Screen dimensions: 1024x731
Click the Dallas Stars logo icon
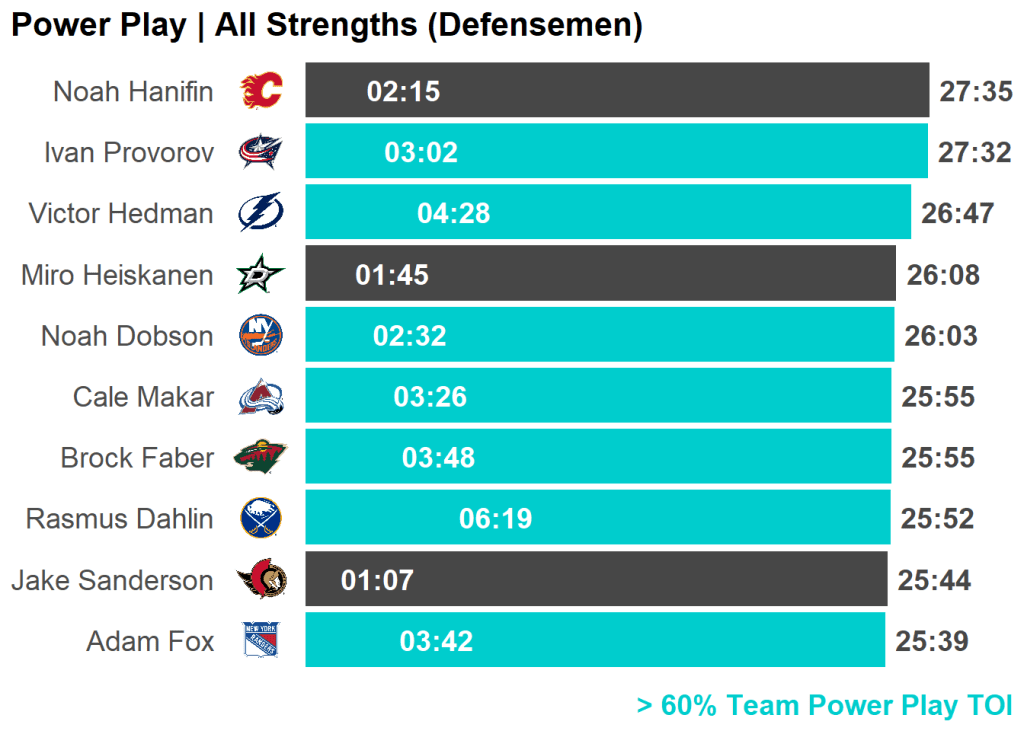click(x=261, y=275)
